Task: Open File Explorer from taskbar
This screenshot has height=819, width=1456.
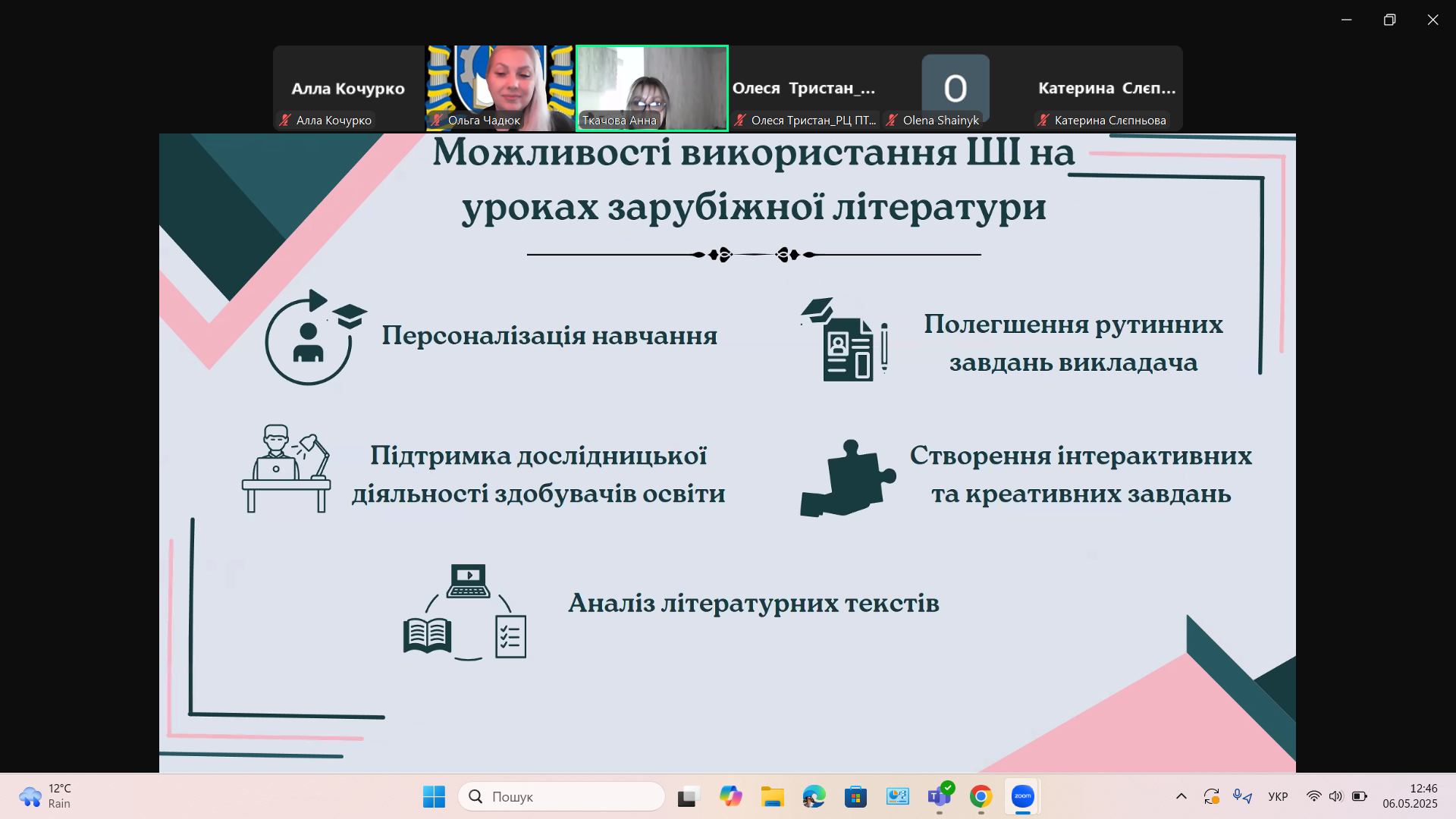Action: click(772, 796)
